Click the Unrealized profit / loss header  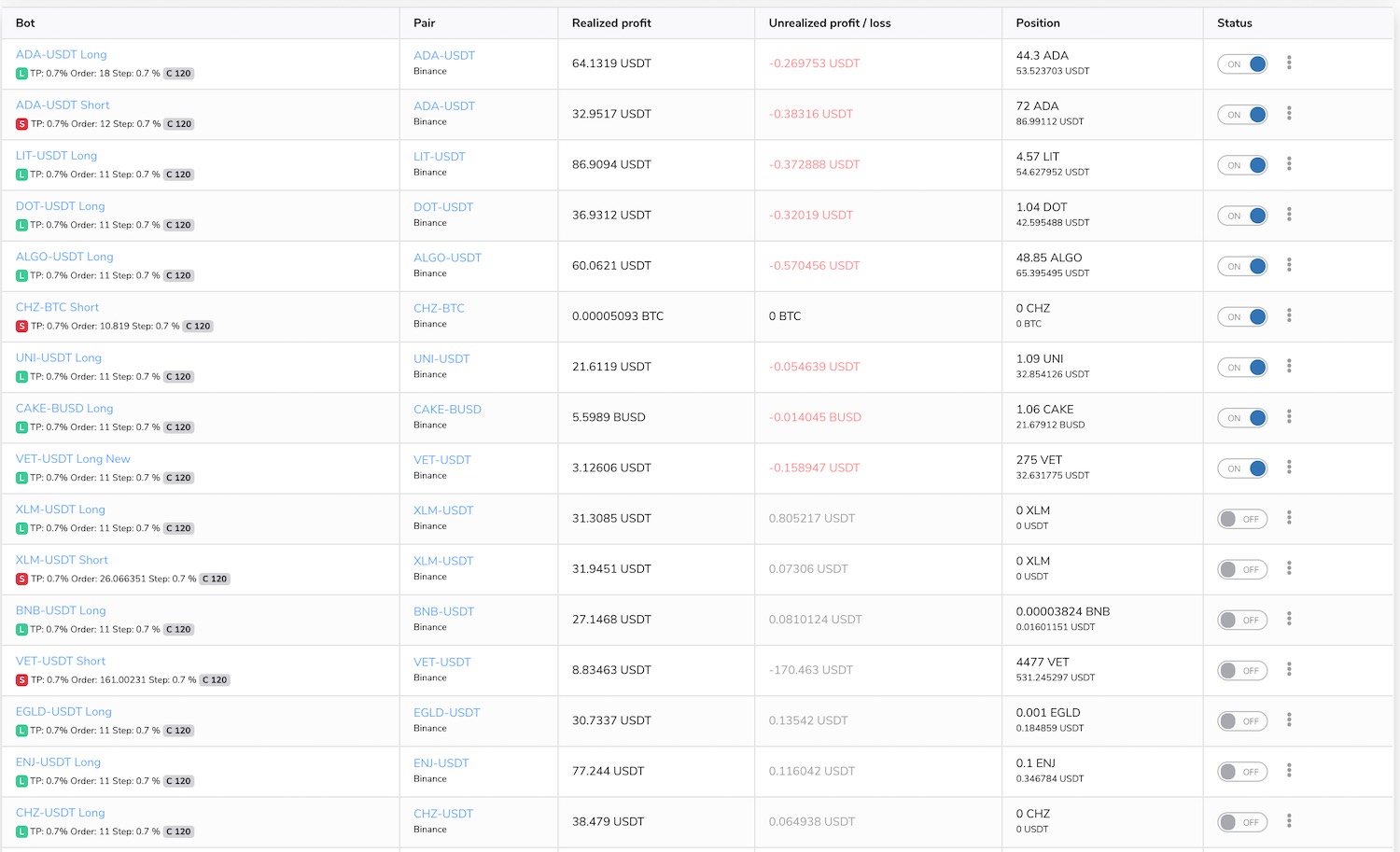[x=829, y=23]
